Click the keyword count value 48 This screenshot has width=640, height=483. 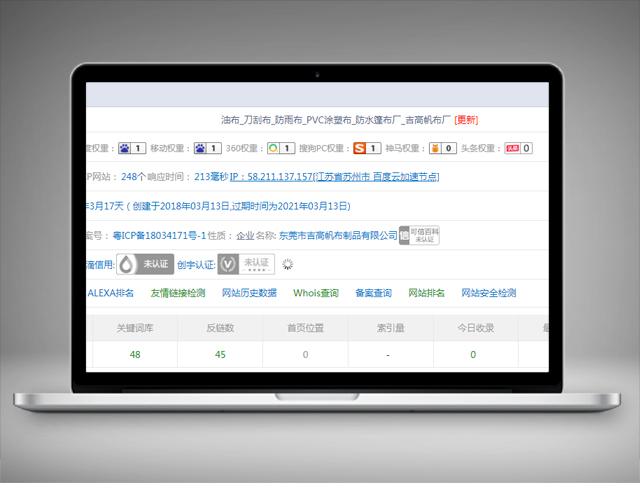[135, 354]
